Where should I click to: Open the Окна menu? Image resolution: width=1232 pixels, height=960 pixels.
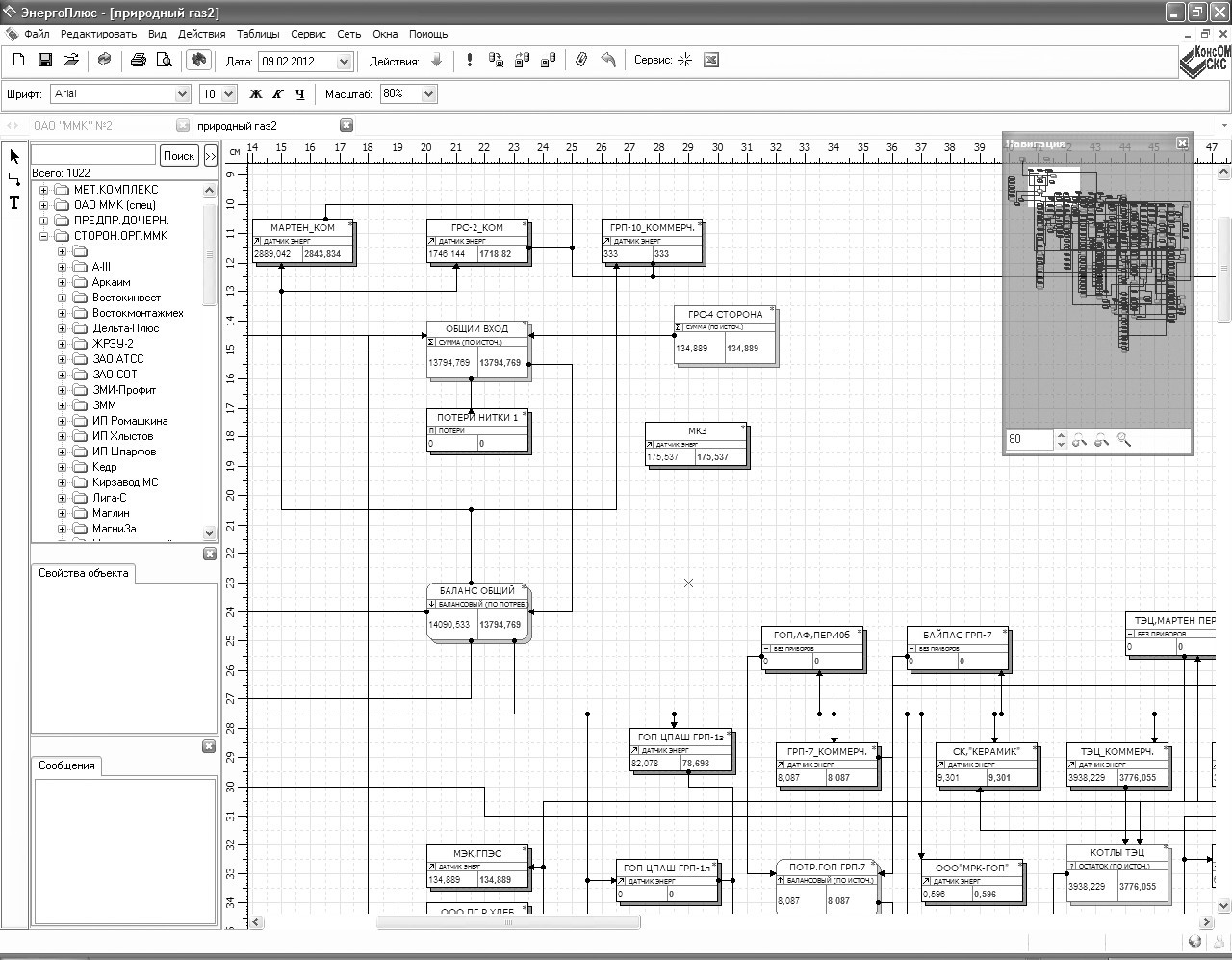(x=385, y=34)
